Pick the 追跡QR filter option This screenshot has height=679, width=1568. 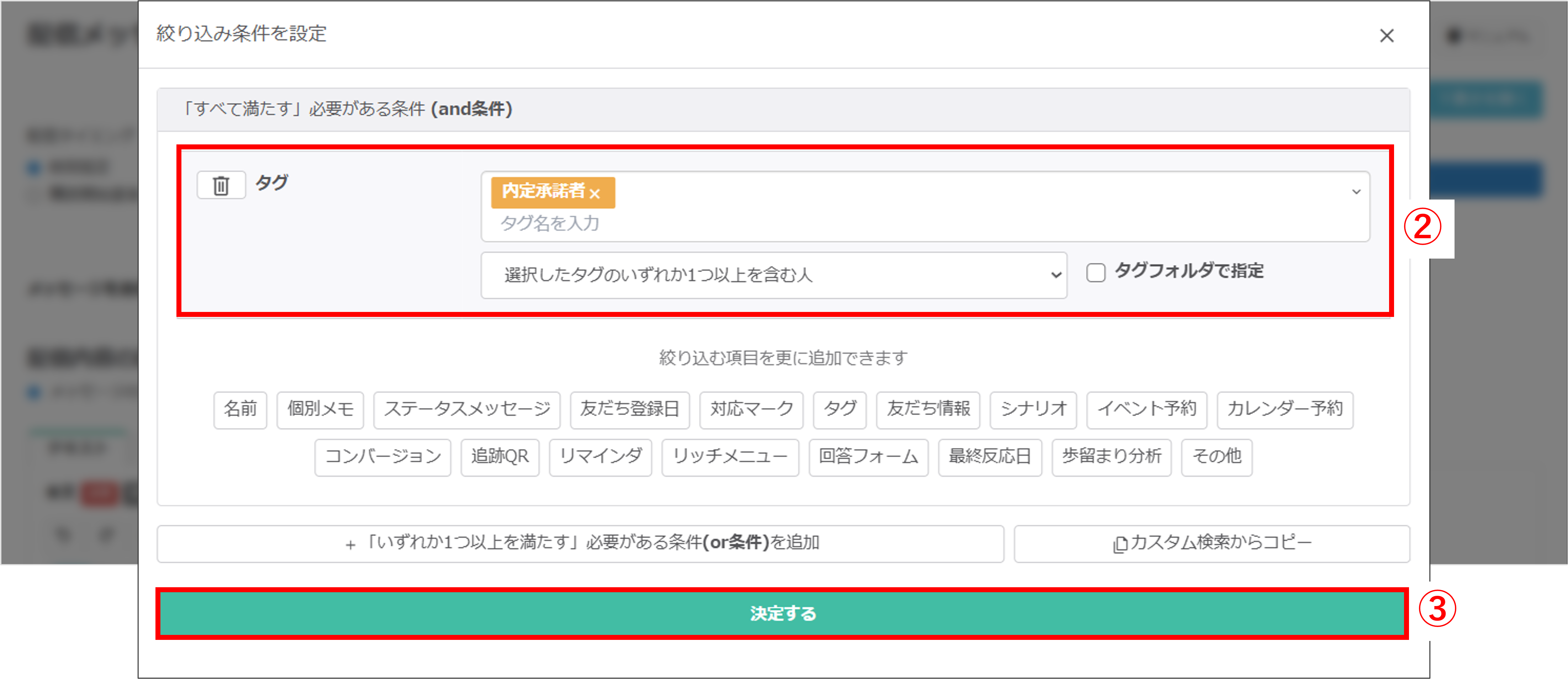click(499, 457)
